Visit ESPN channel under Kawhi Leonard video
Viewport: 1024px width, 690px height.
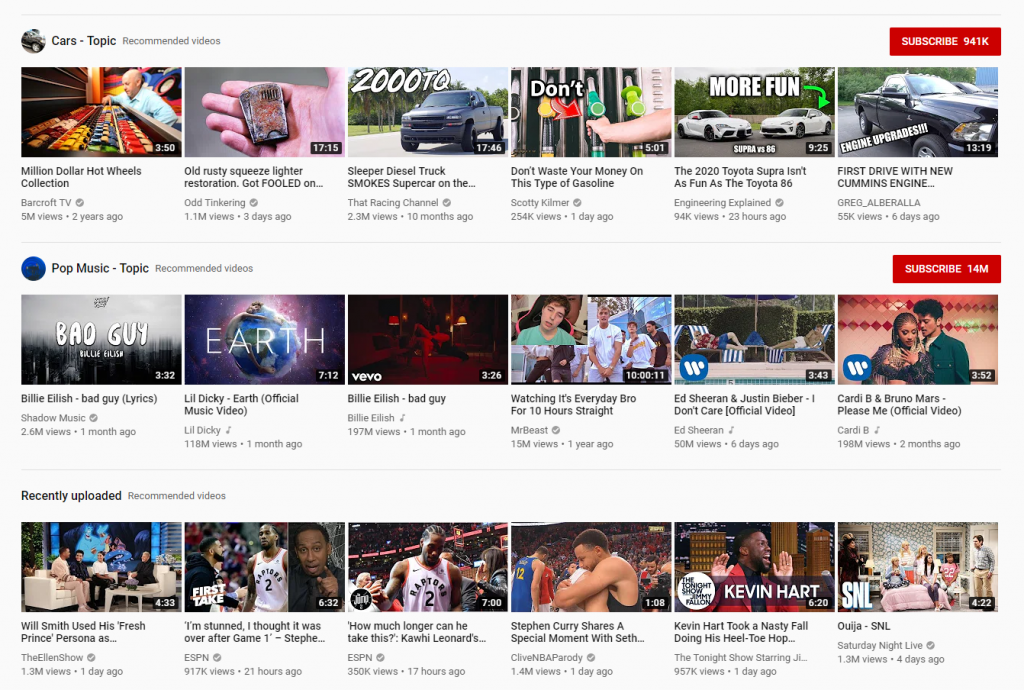click(360, 657)
